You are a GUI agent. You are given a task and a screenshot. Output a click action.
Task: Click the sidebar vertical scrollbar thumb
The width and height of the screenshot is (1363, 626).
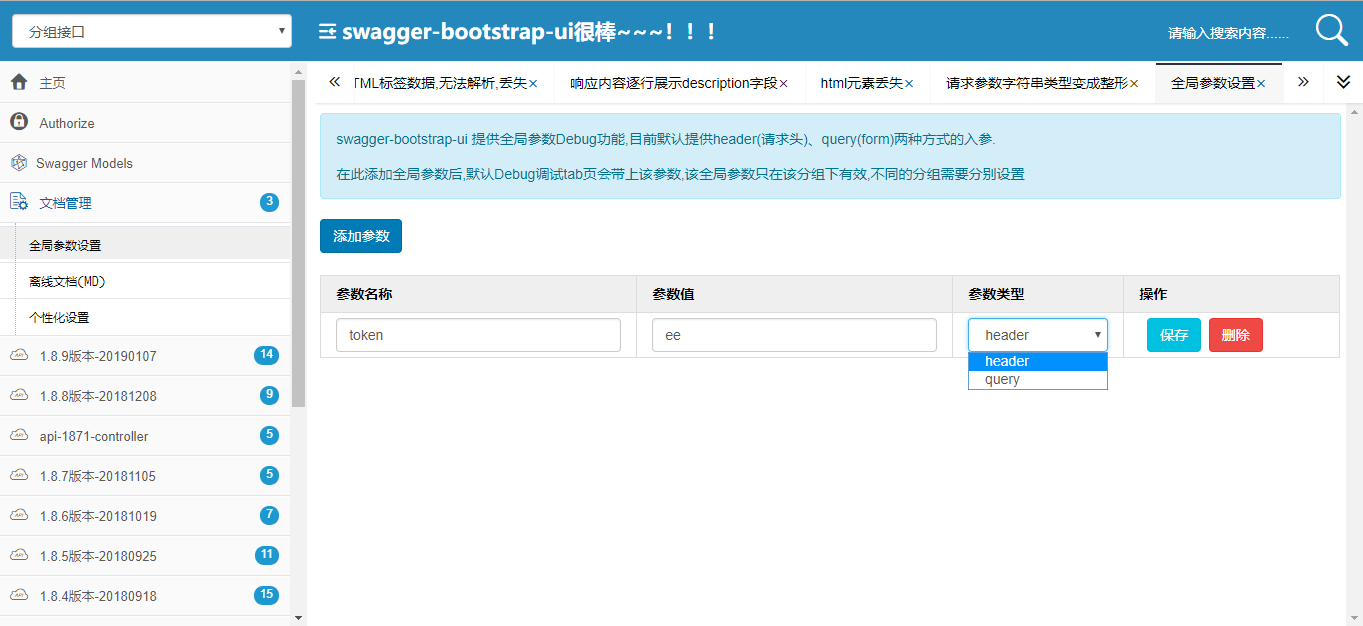(x=298, y=240)
